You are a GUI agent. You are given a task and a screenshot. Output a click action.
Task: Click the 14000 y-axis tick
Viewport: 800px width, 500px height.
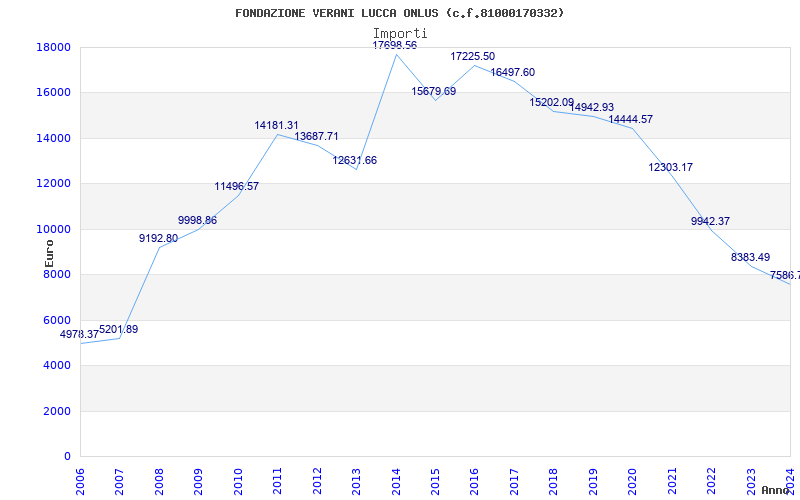coord(54,138)
